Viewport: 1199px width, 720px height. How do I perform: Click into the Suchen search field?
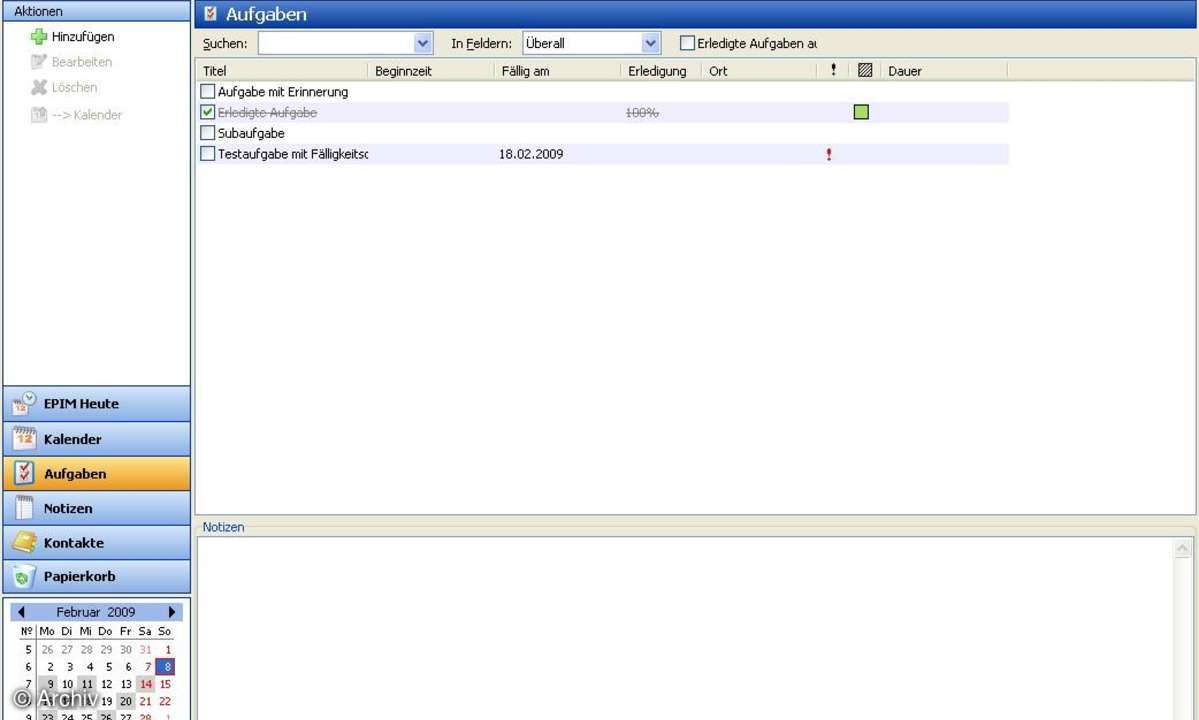(x=336, y=44)
